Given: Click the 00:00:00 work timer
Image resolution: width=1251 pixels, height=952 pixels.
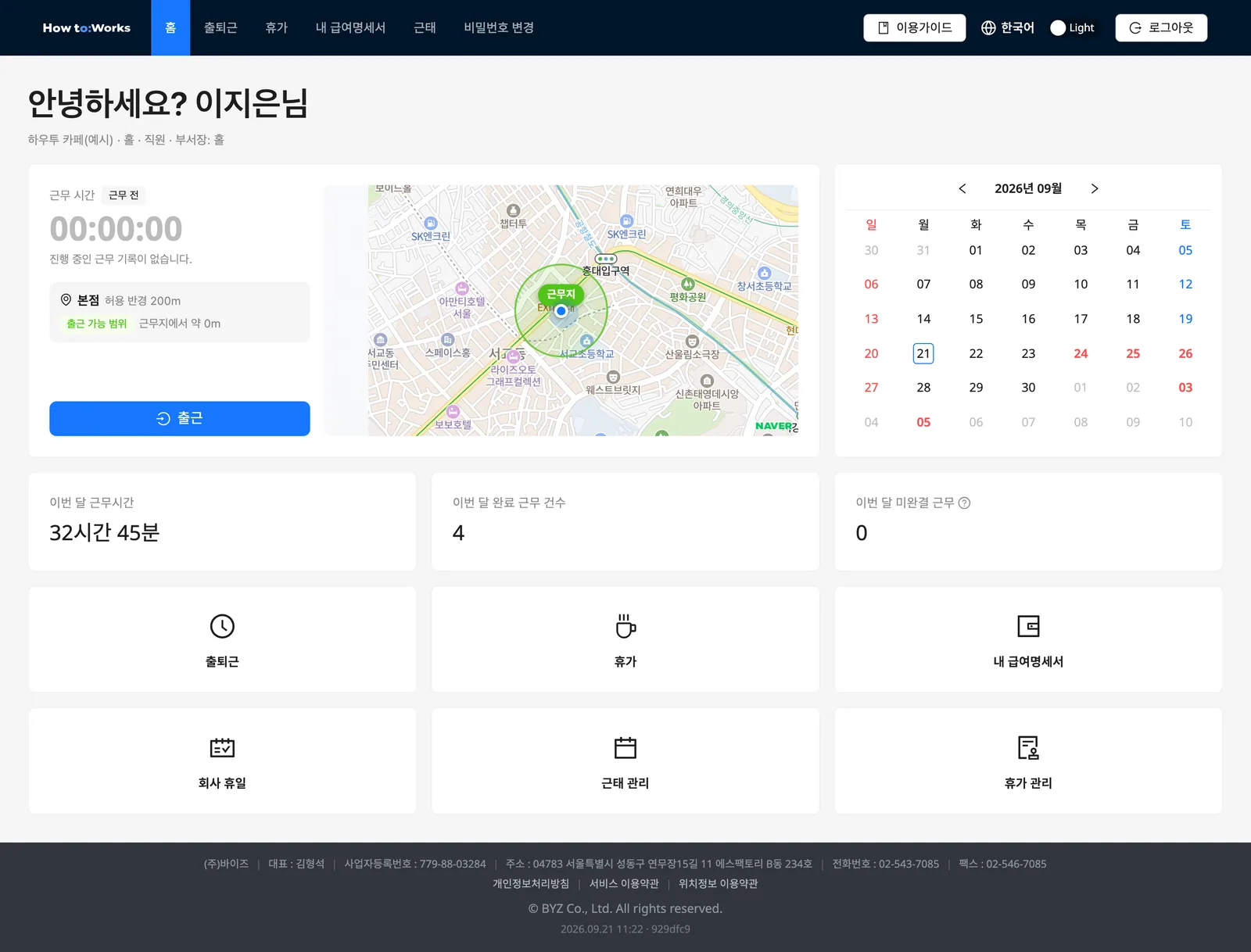Looking at the screenshot, I should click(x=116, y=229).
